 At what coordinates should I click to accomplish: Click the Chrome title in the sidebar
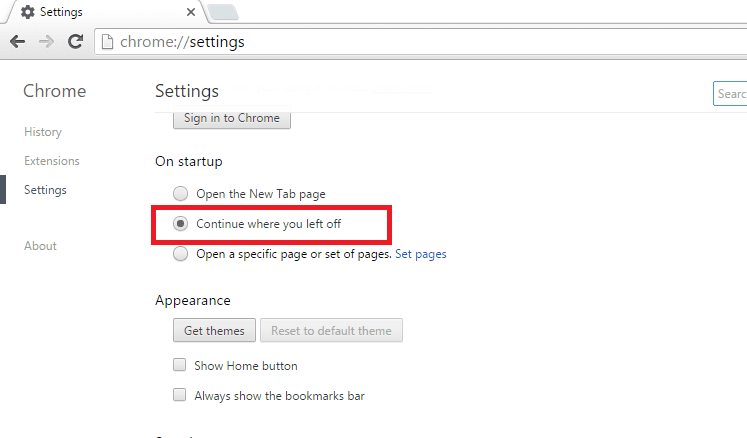tap(55, 91)
